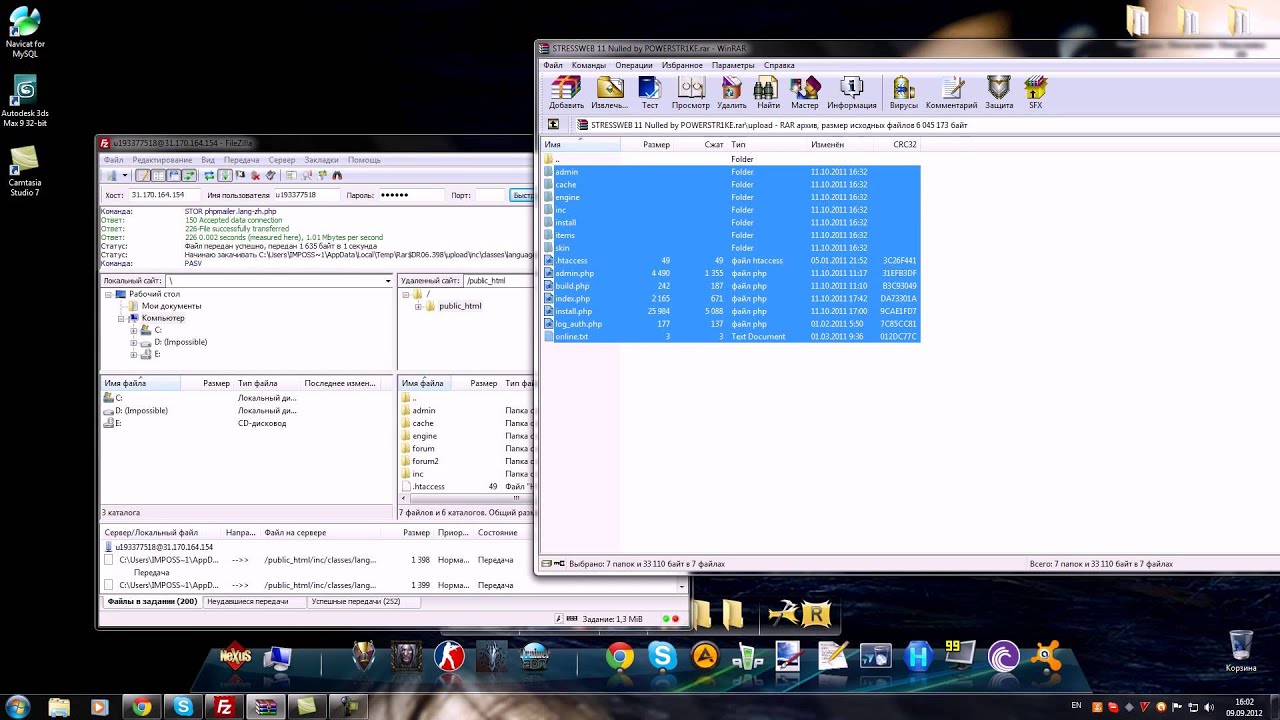1280x720 pixels.
Task: Collapse the Компьютер tree node
Action: pyautogui.click(x=121, y=318)
